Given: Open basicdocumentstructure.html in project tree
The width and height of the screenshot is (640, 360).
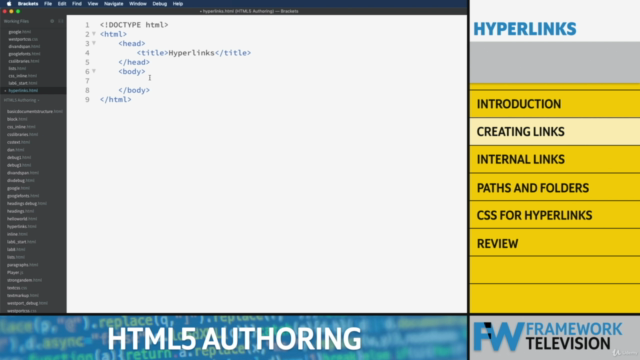Looking at the screenshot, I should pos(35,111).
